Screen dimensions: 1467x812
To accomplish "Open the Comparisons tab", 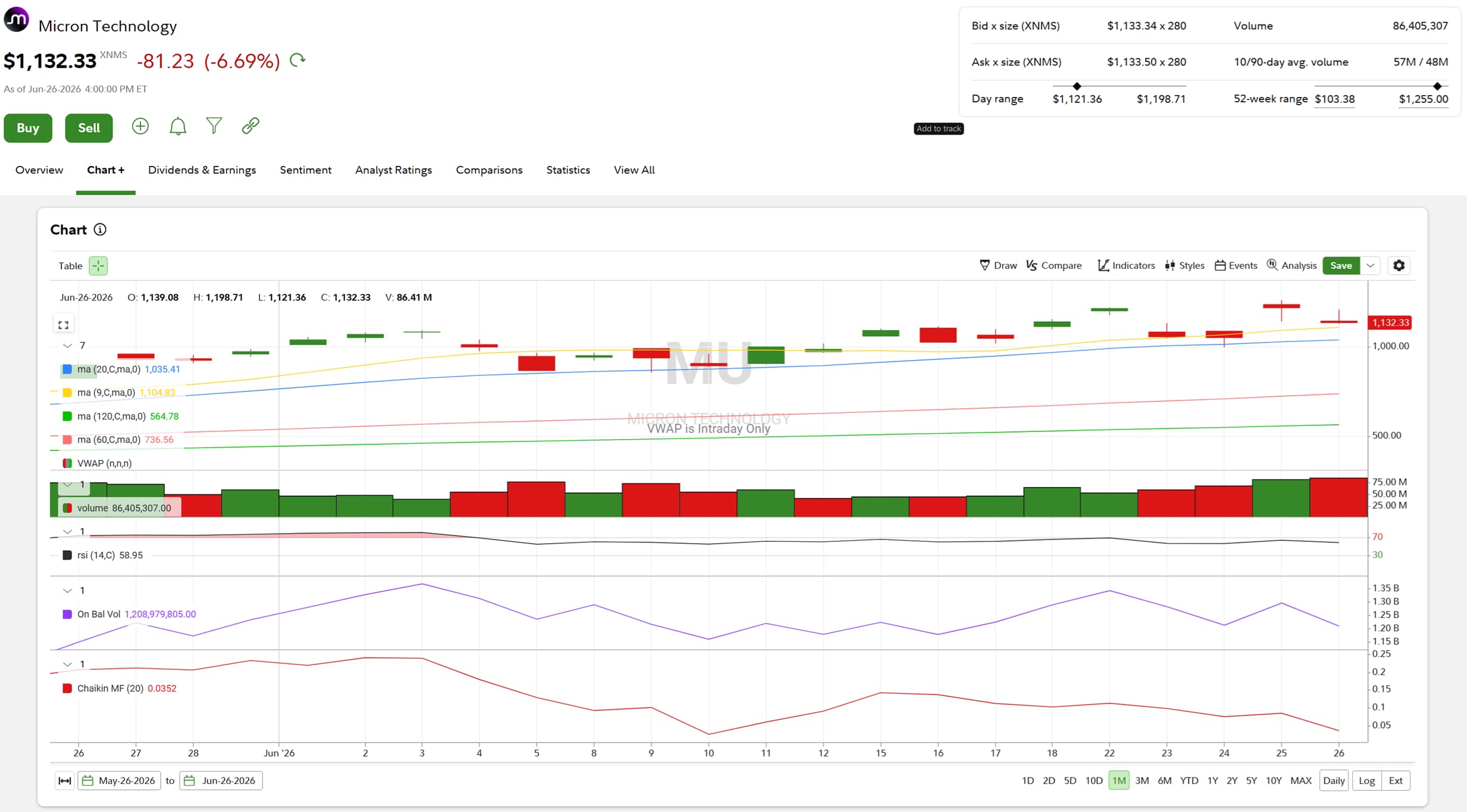I will click(489, 170).
